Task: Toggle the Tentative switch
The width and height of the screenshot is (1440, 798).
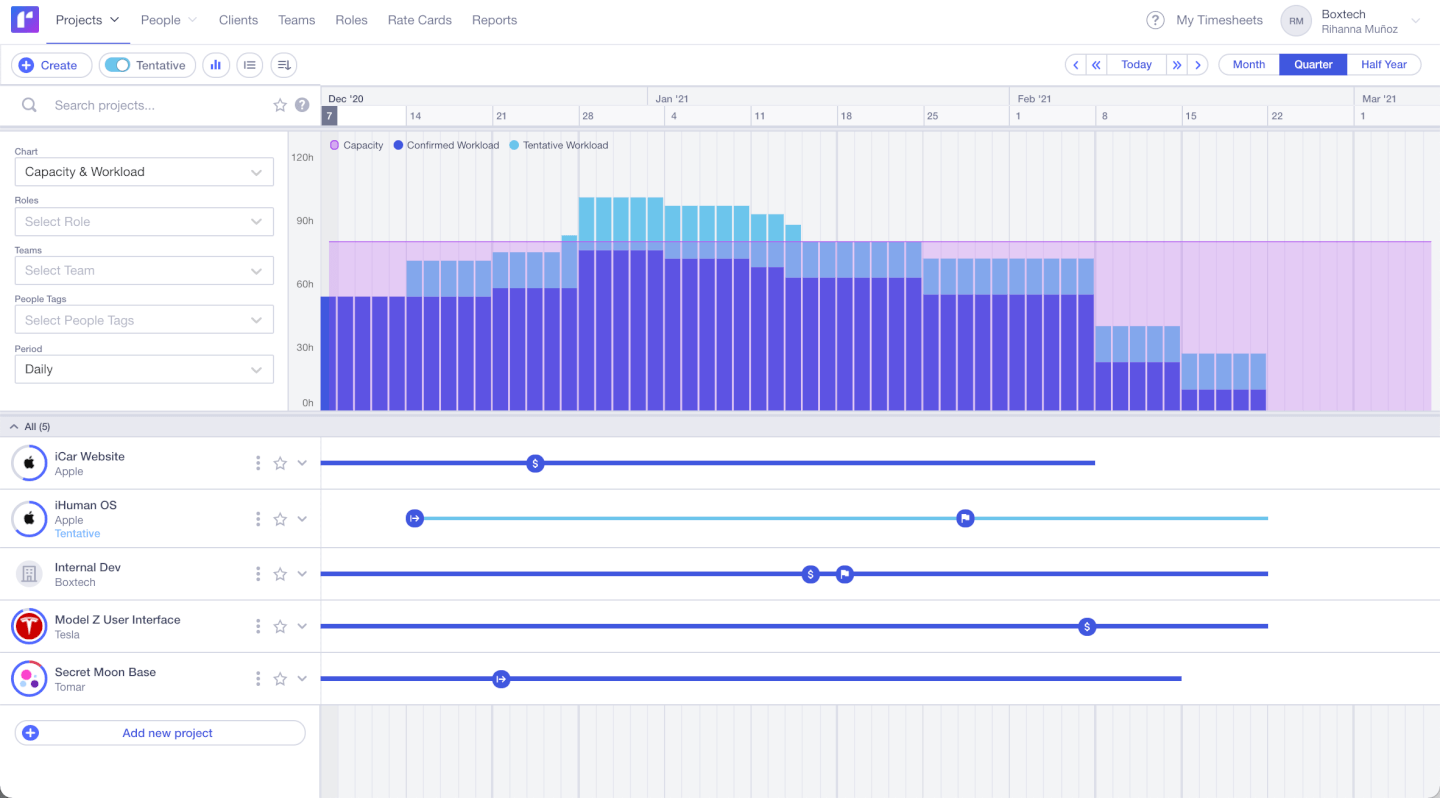Action: (x=117, y=65)
